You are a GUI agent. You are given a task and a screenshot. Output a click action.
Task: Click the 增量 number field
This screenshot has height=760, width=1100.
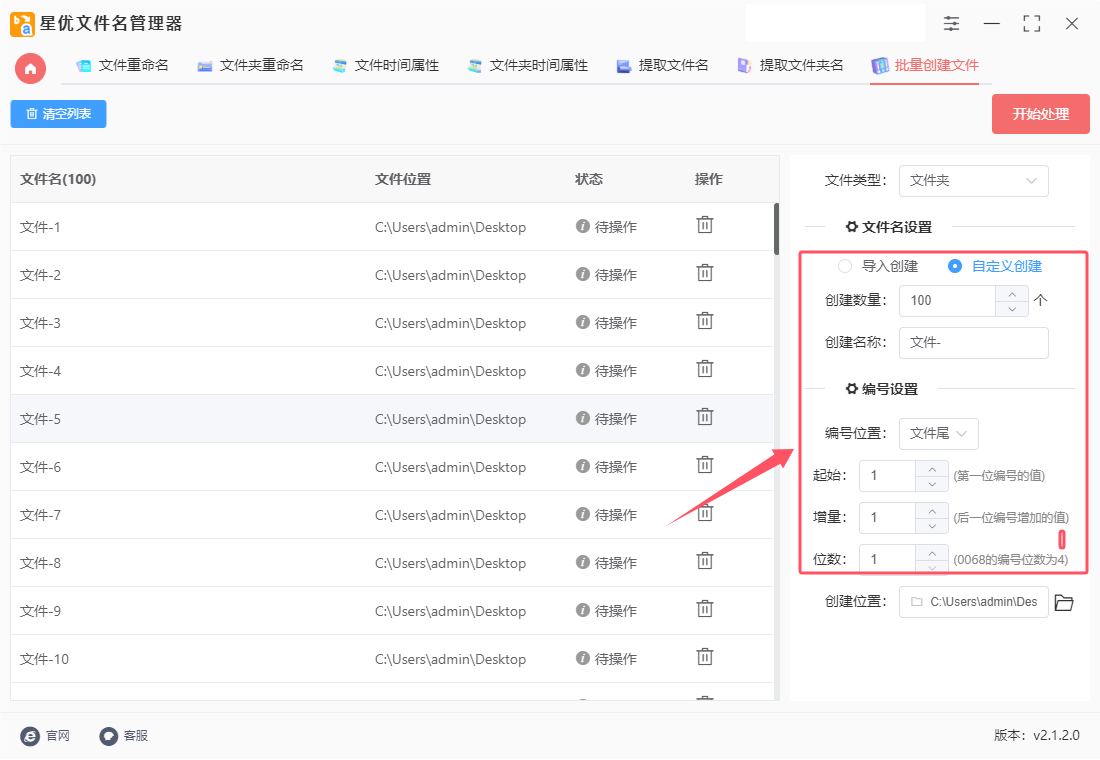point(887,518)
